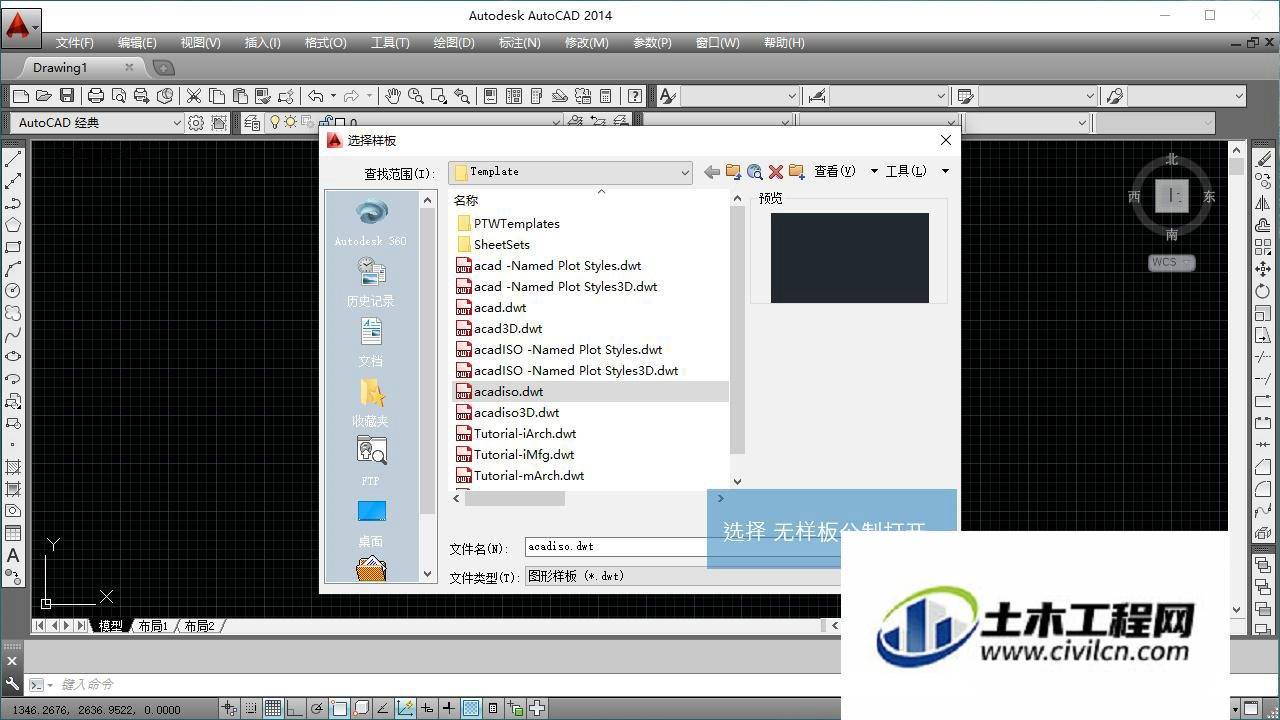
Task: Click the Paste clipboard icon
Action: [x=240, y=96]
